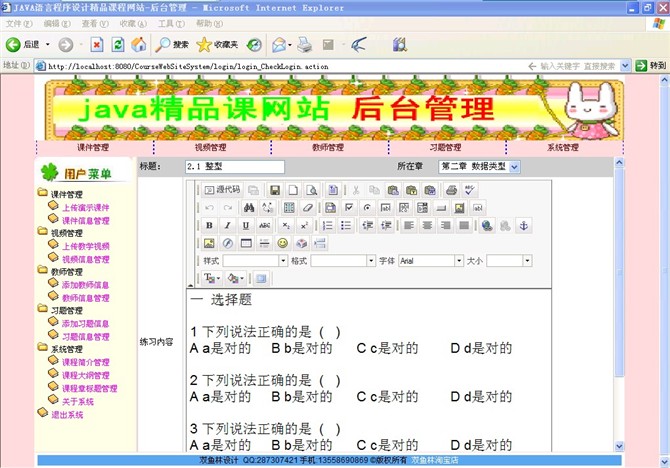Open the background color picker
The width and height of the screenshot is (670, 468).
235,279
